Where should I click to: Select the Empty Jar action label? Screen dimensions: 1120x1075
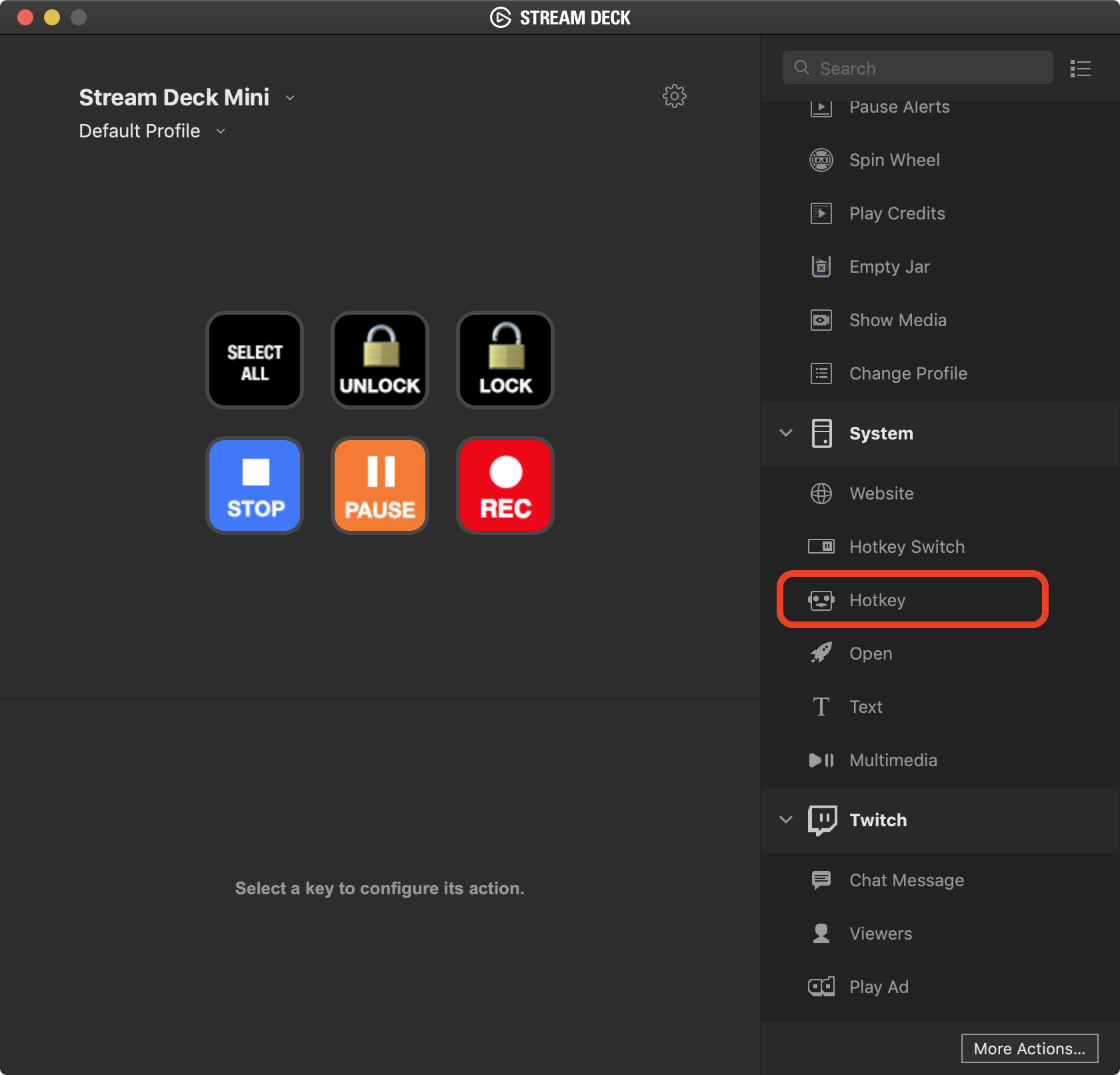click(x=889, y=267)
